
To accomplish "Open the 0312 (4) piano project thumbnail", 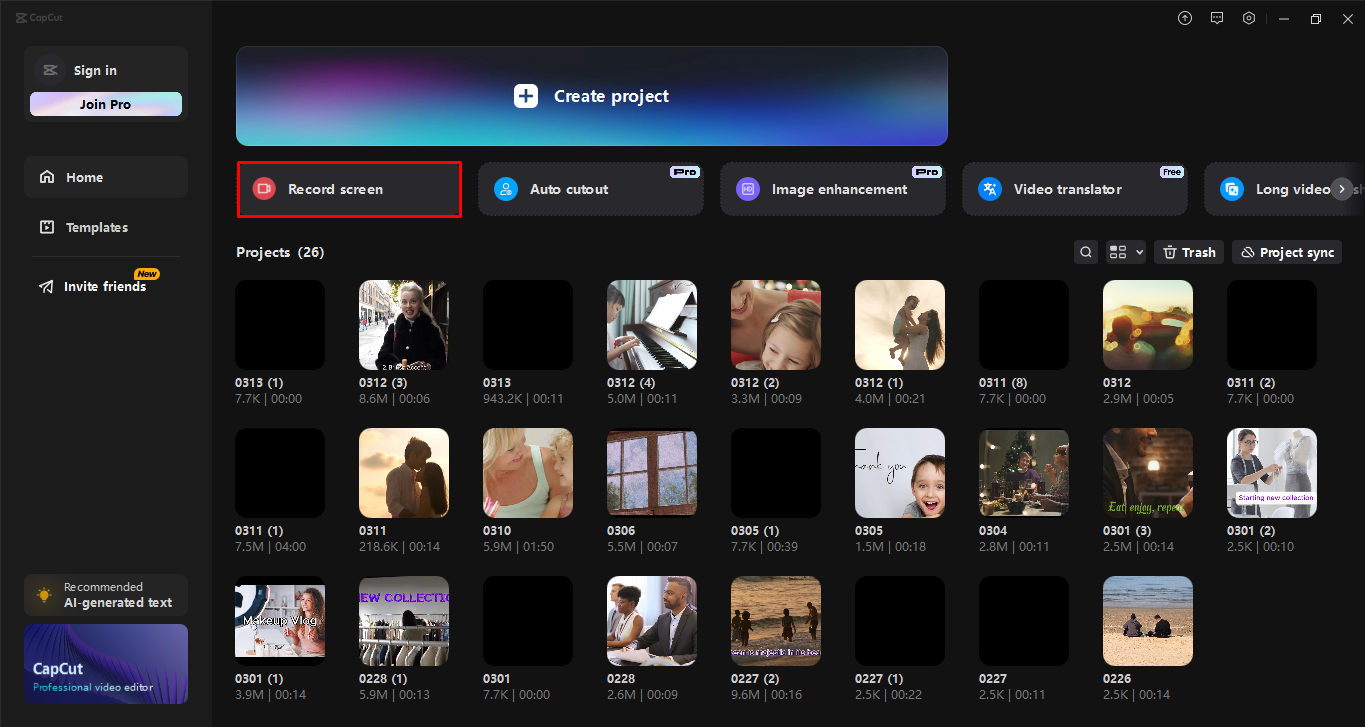I will coord(651,324).
